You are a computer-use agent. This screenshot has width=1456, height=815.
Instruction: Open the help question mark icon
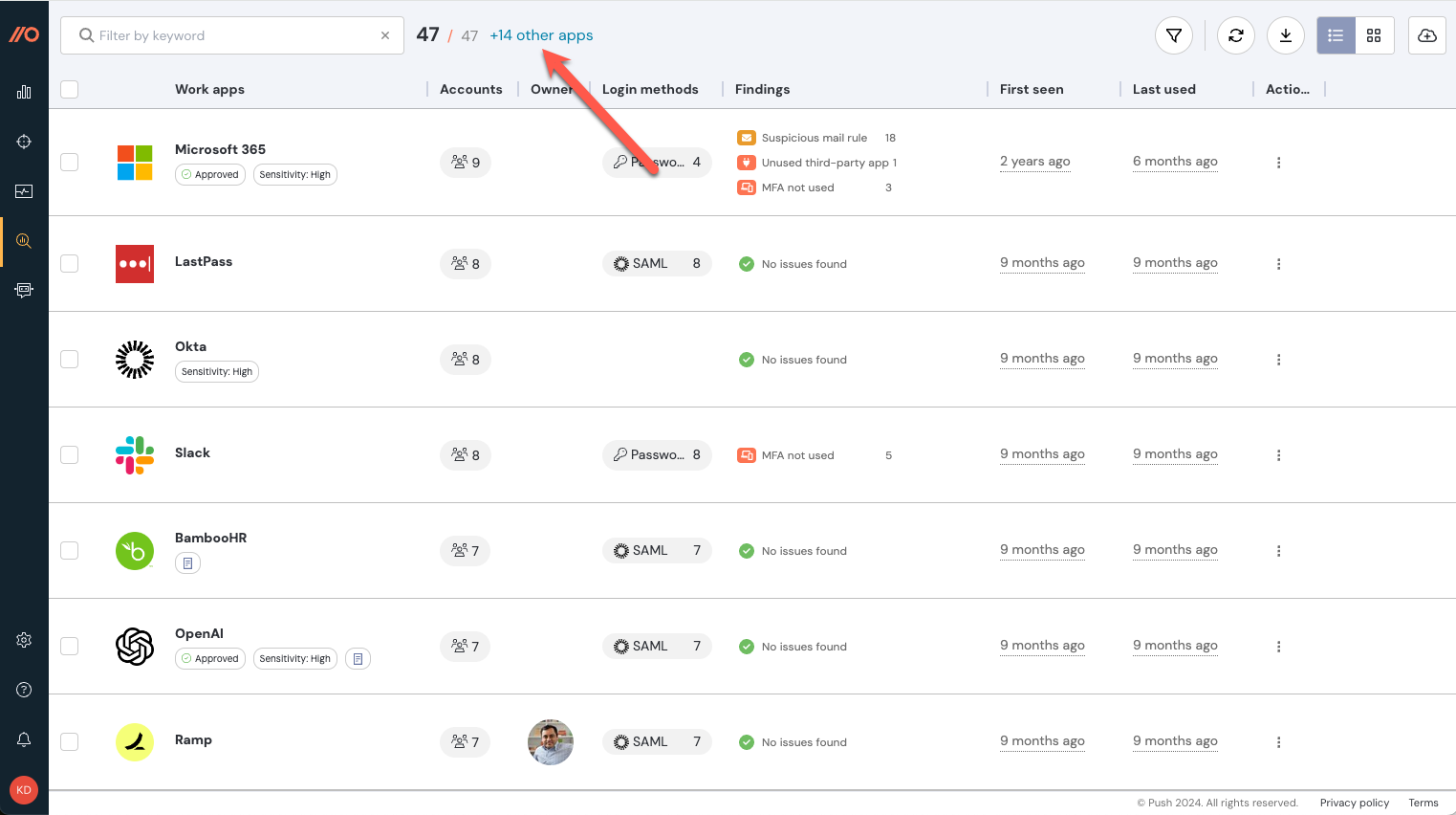point(24,690)
